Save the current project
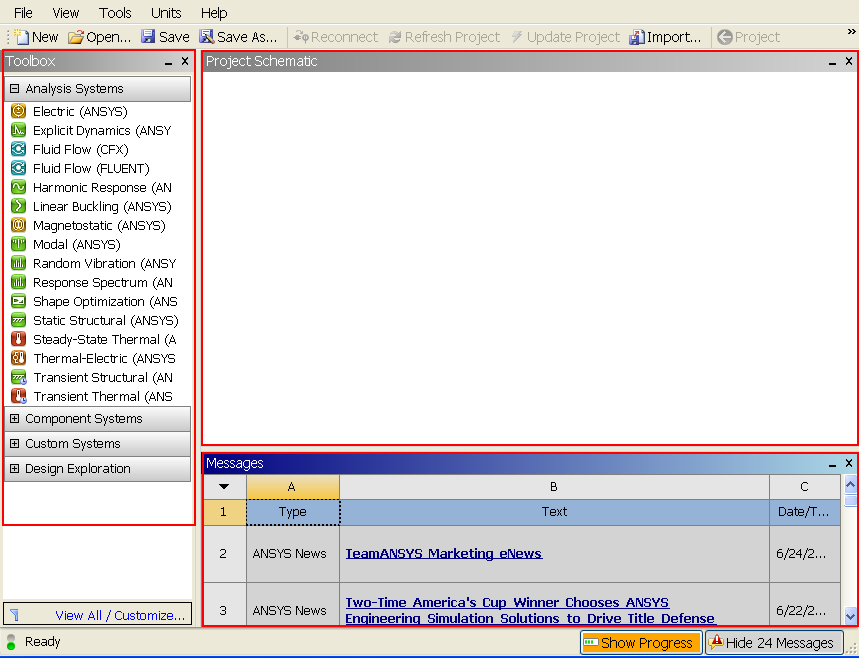 point(165,37)
